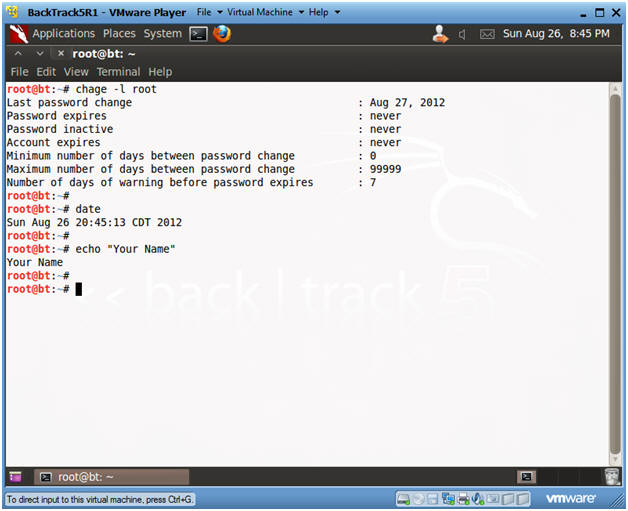Click the 'Password expires' line
Screen dimensions: 628x511
(203, 116)
